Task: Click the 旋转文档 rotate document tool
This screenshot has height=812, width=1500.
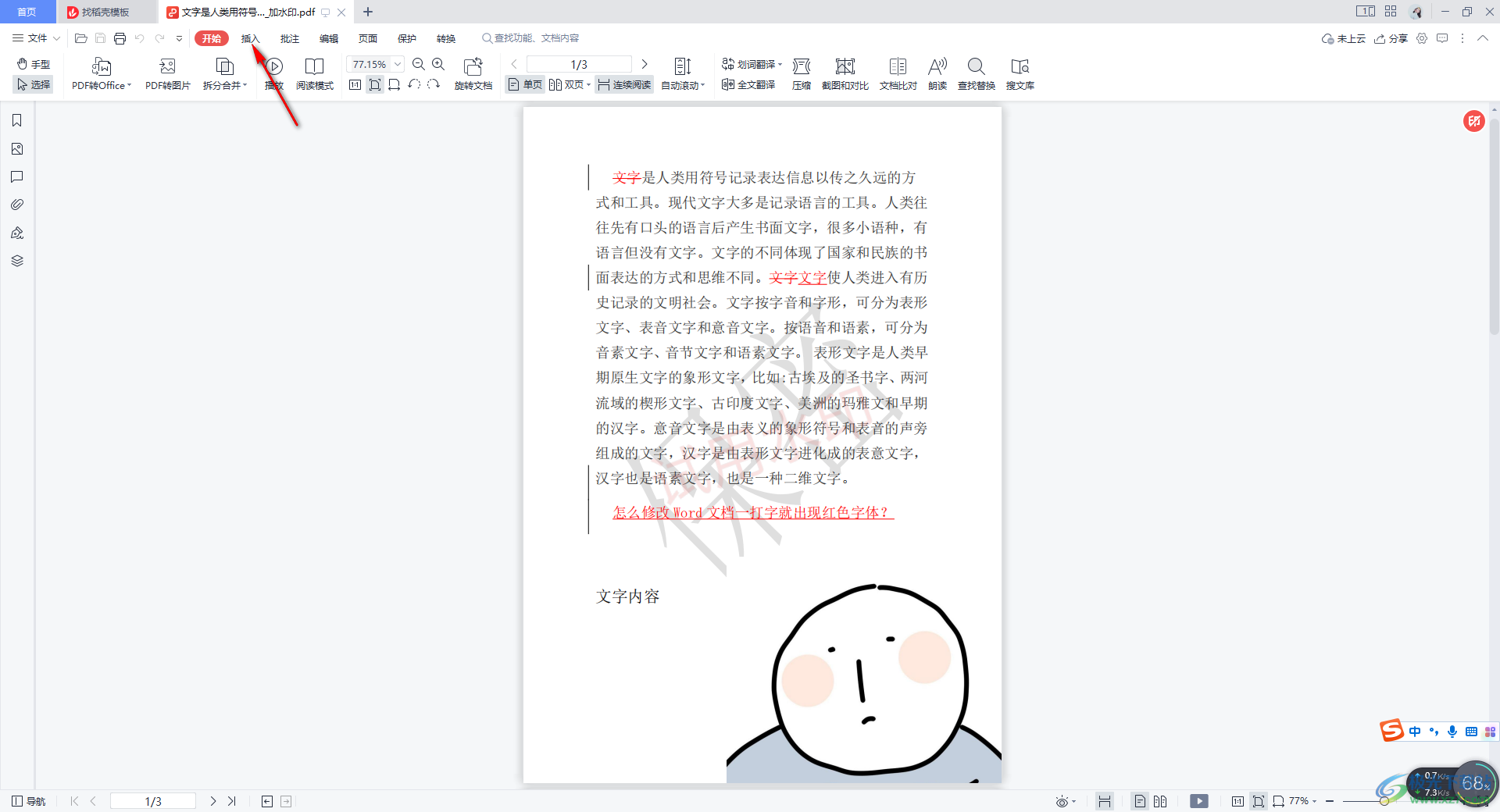Action: [x=473, y=75]
